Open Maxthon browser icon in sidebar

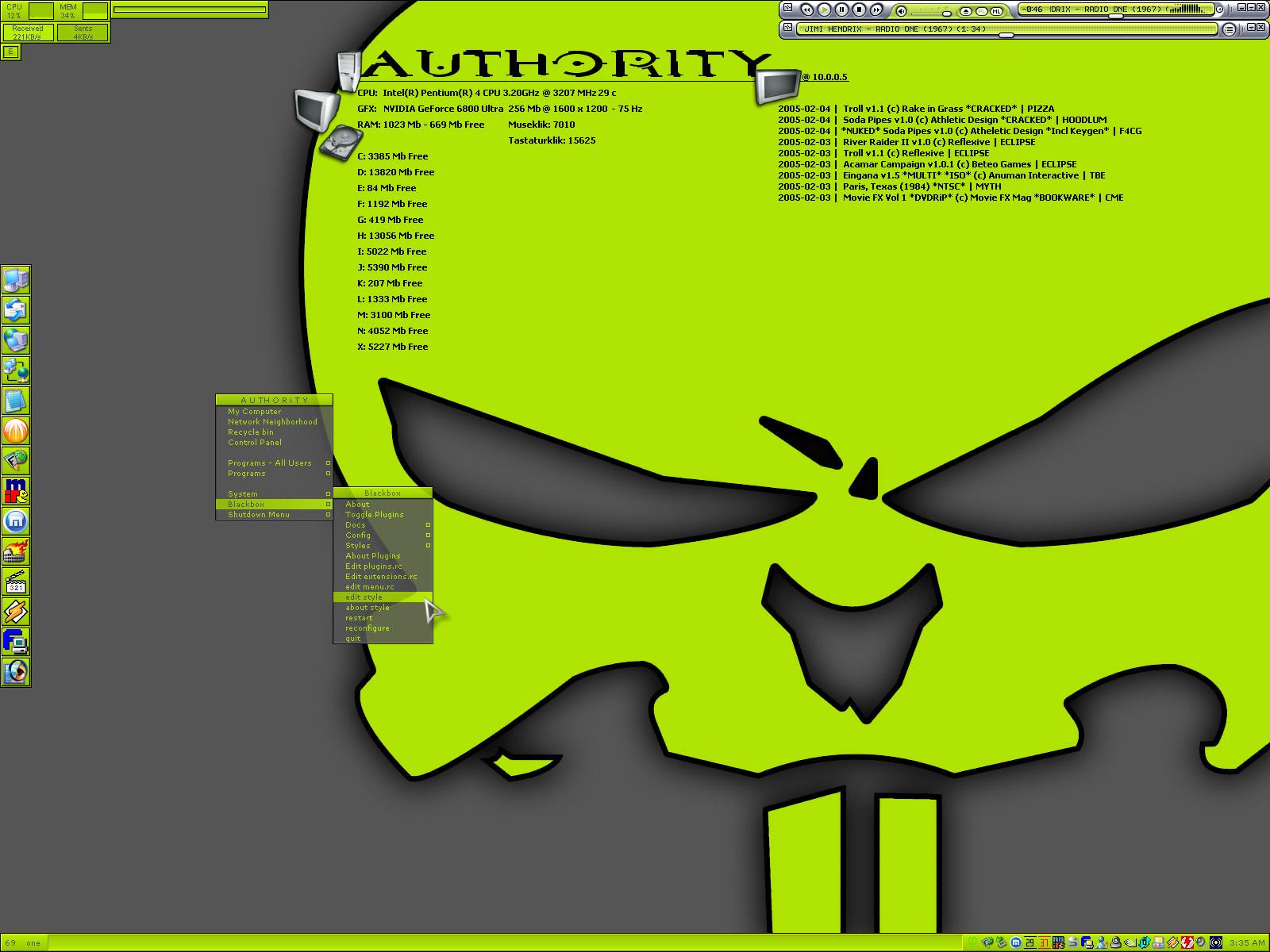pos(16,520)
